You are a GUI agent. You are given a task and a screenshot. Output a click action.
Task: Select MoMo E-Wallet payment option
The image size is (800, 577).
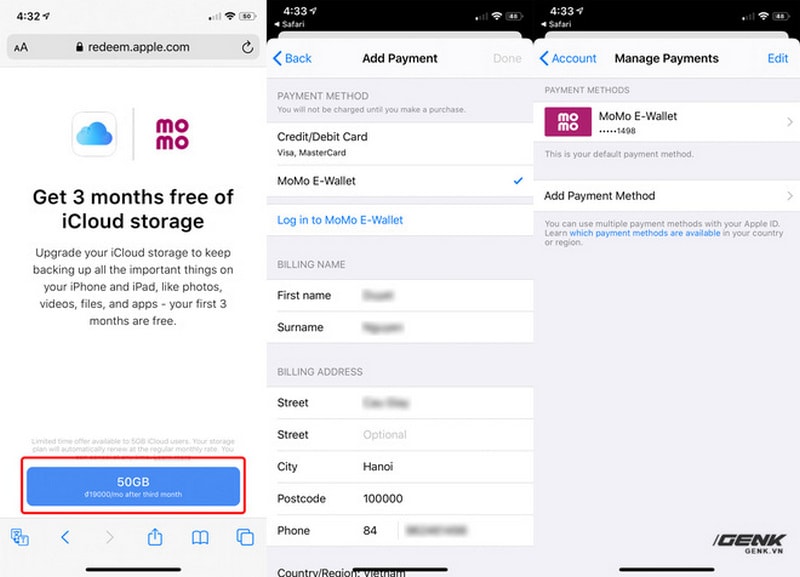click(400, 181)
